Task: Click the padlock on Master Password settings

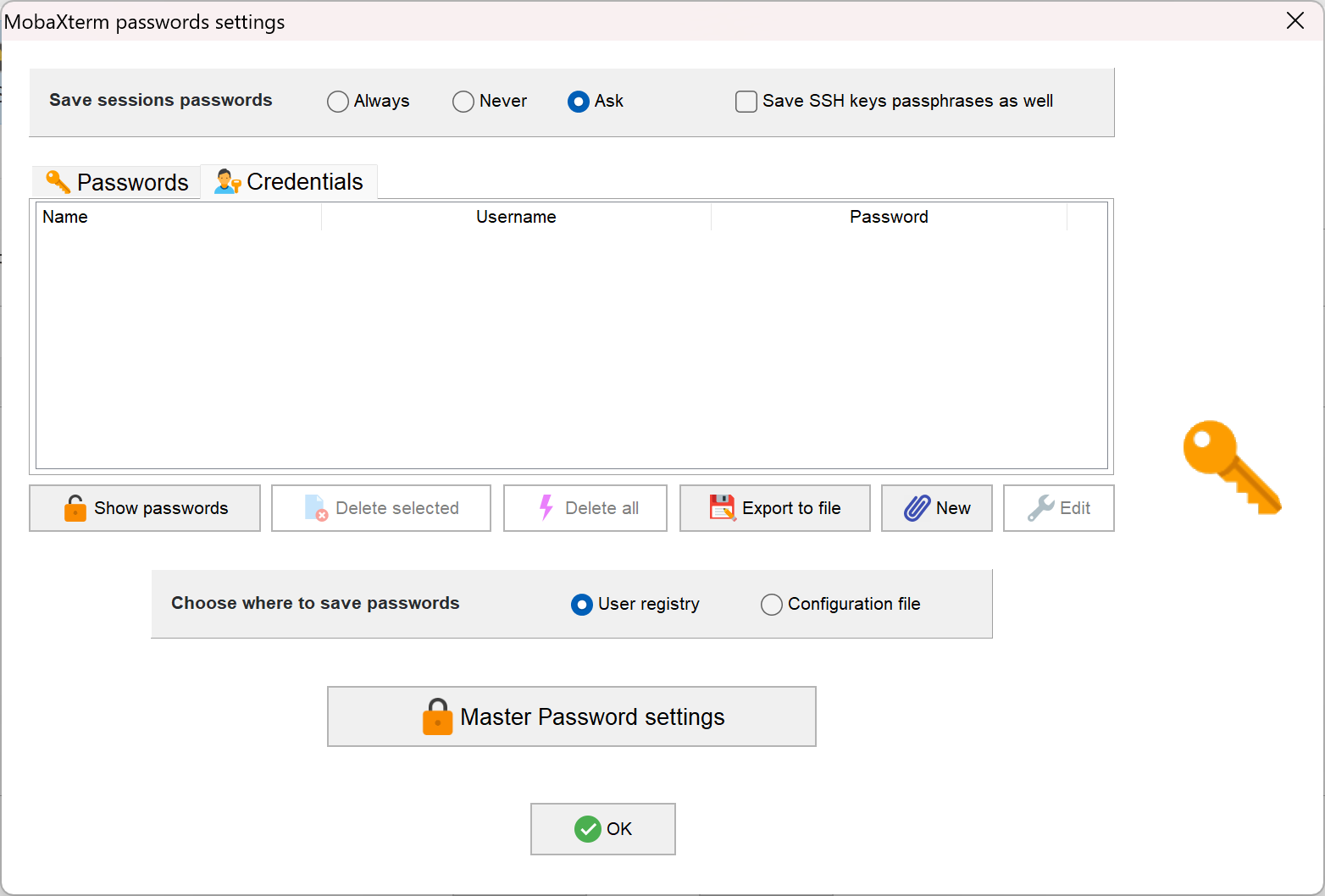Action: [x=437, y=716]
